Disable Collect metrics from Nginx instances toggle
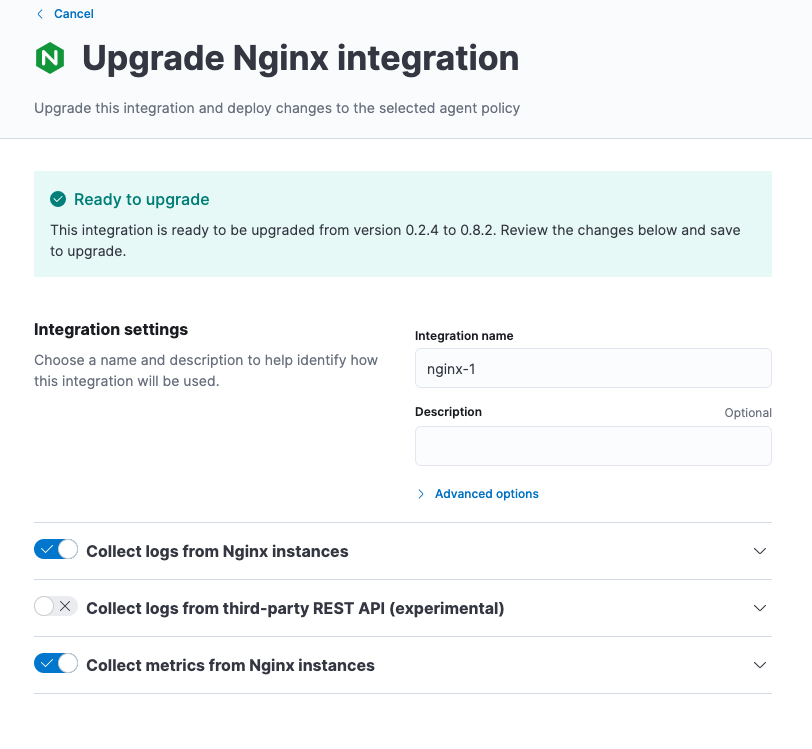This screenshot has width=812, height=749. pyautogui.click(x=56, y=664)
